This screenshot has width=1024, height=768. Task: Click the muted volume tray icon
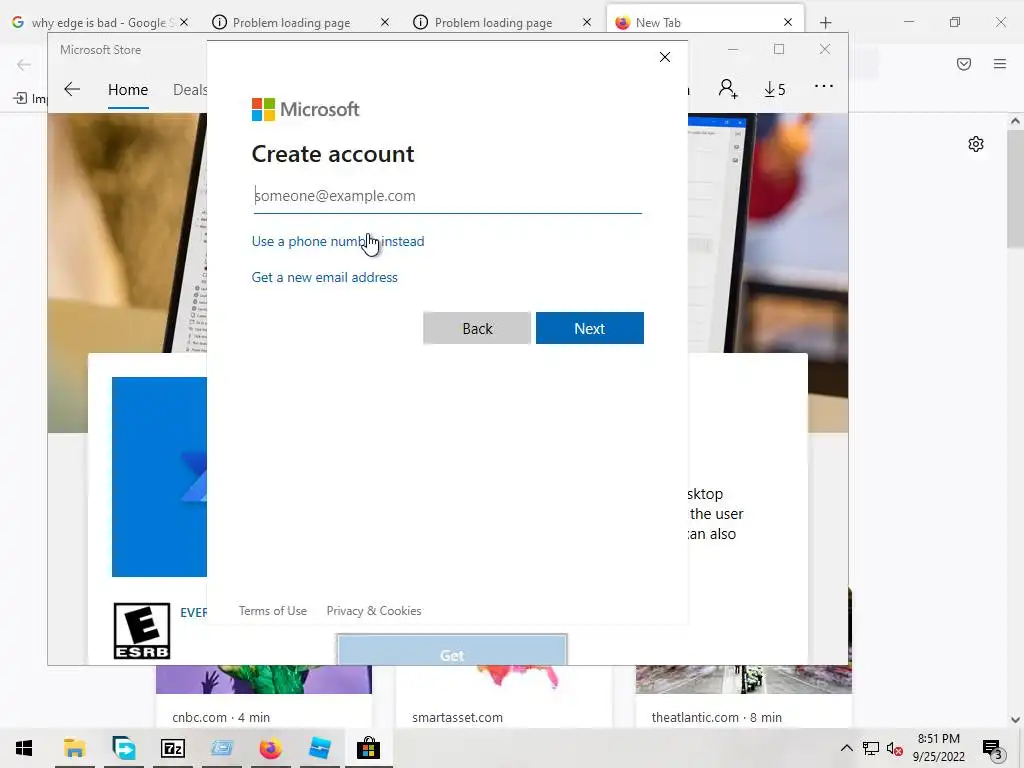pyautogui.click(x=895, y=749)
